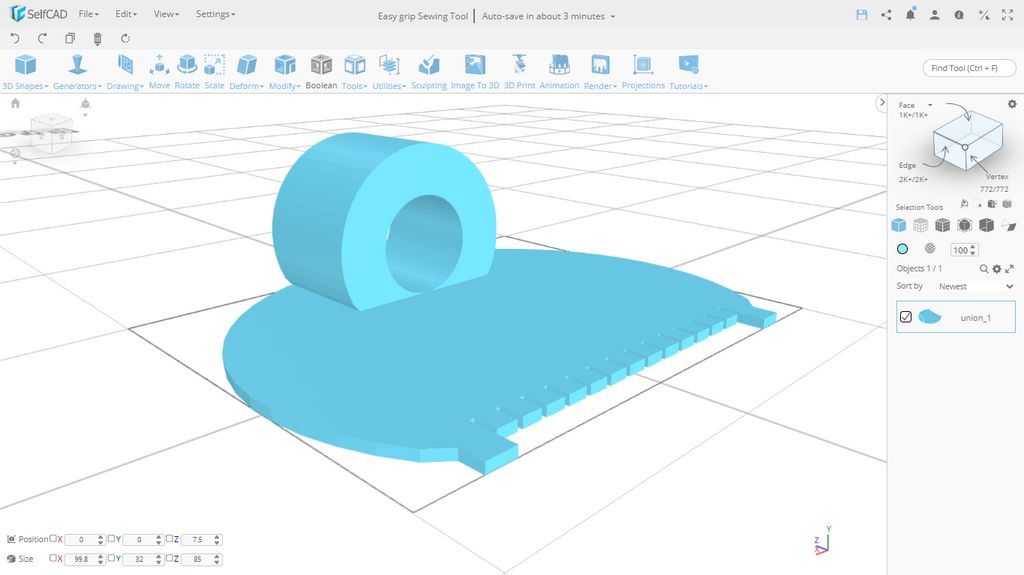
Task: Click the info icon in header
Action: [x=959, y=15]
